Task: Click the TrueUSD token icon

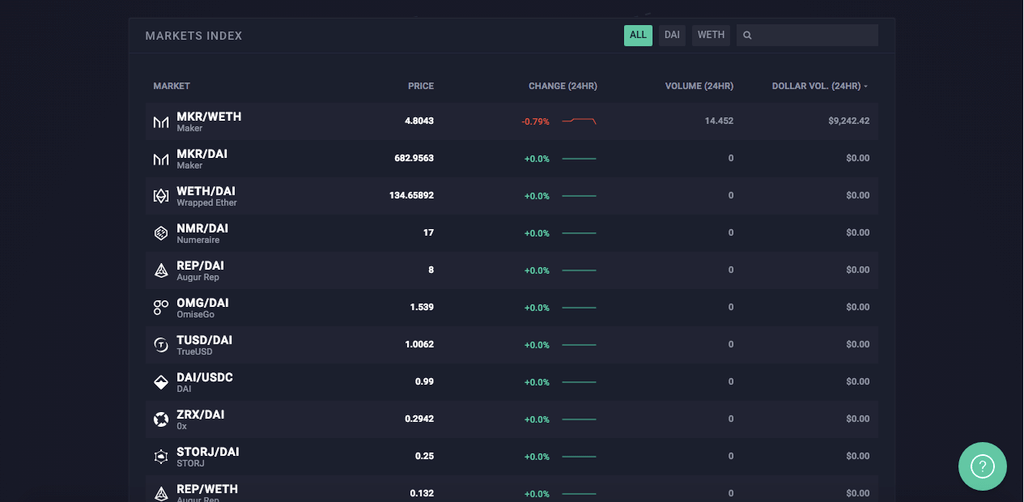Action: (x=161, y=345)
